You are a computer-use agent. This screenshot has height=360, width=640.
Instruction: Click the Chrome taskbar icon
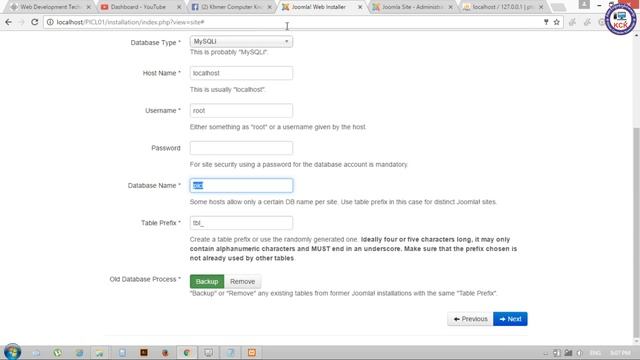[187, 353]
